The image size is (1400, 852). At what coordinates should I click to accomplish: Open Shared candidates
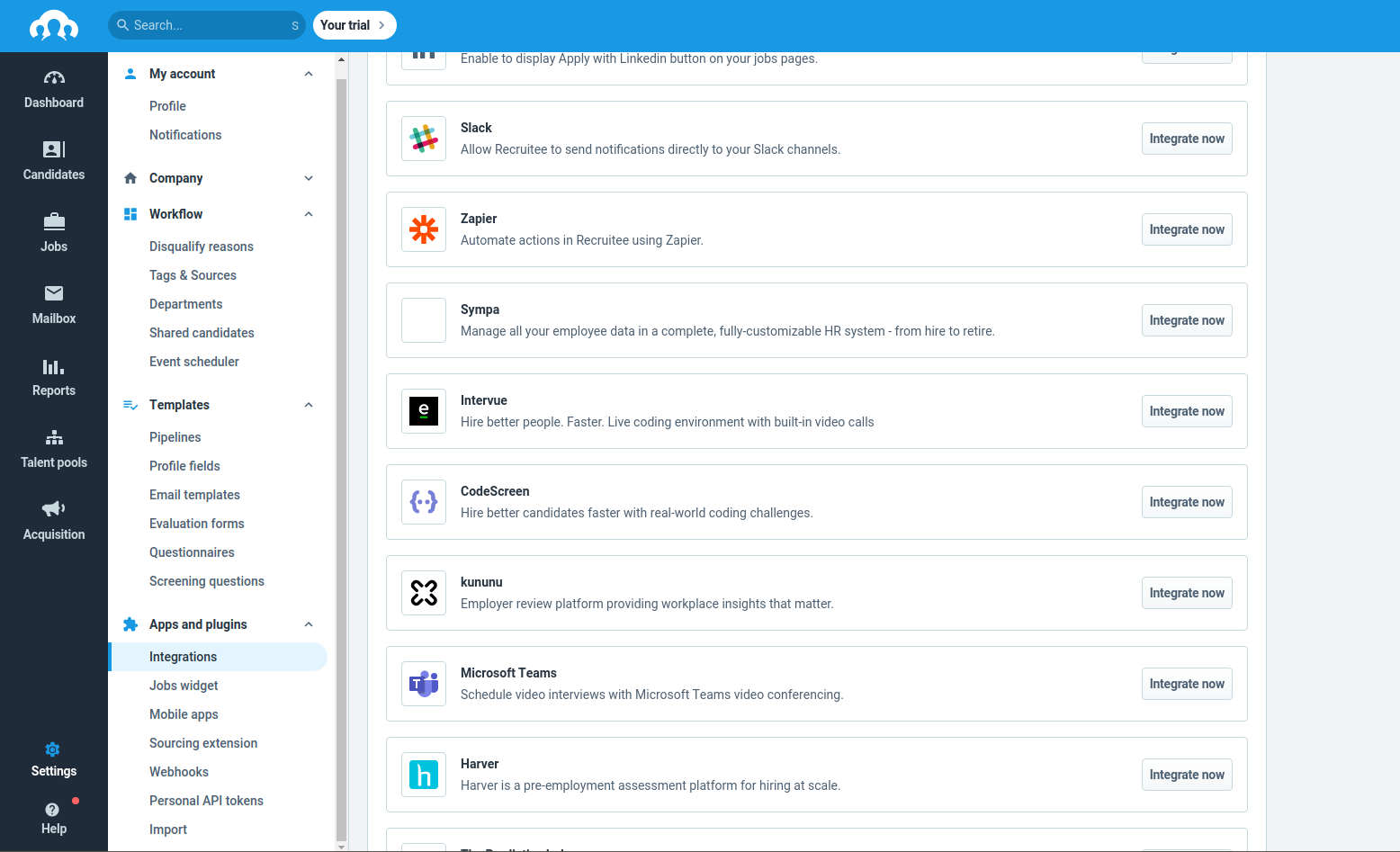click(202, 333)
